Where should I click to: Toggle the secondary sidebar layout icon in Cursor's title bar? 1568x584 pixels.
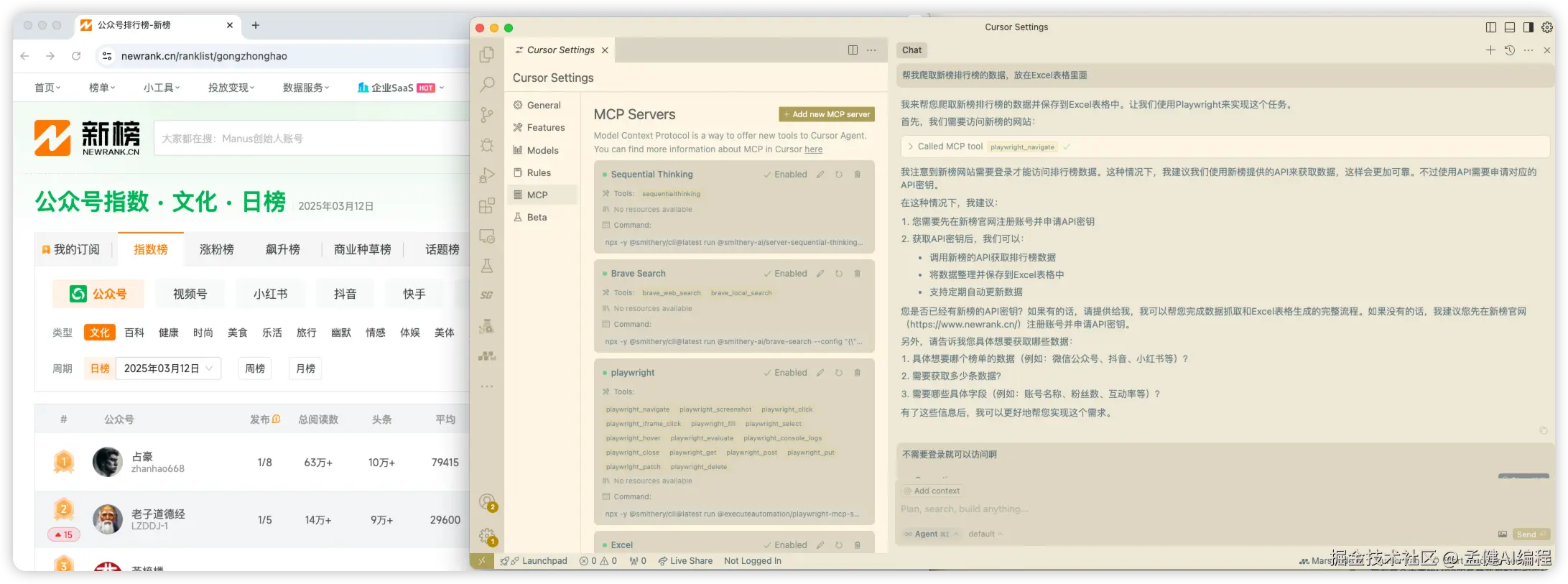coord(1528,27)
